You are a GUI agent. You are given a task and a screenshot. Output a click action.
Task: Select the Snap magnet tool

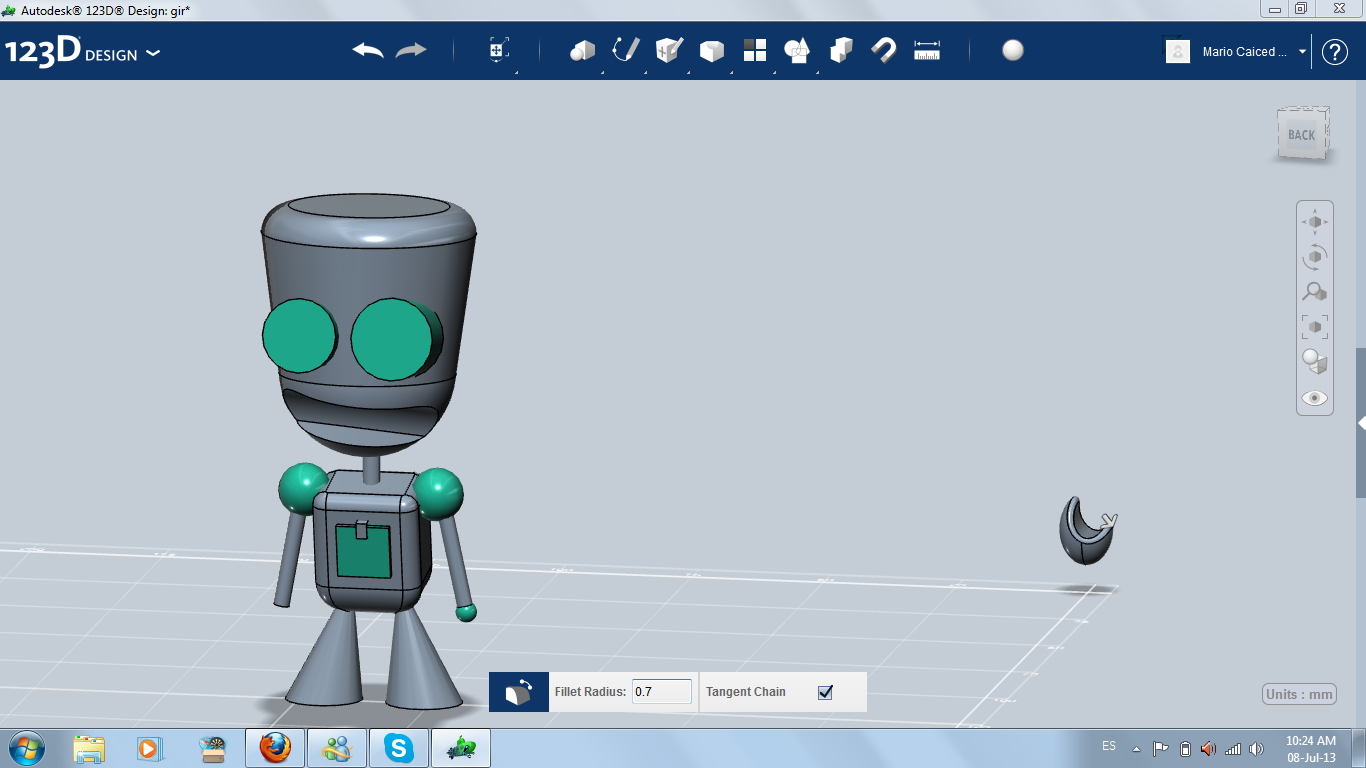click(x=884, y=50)
